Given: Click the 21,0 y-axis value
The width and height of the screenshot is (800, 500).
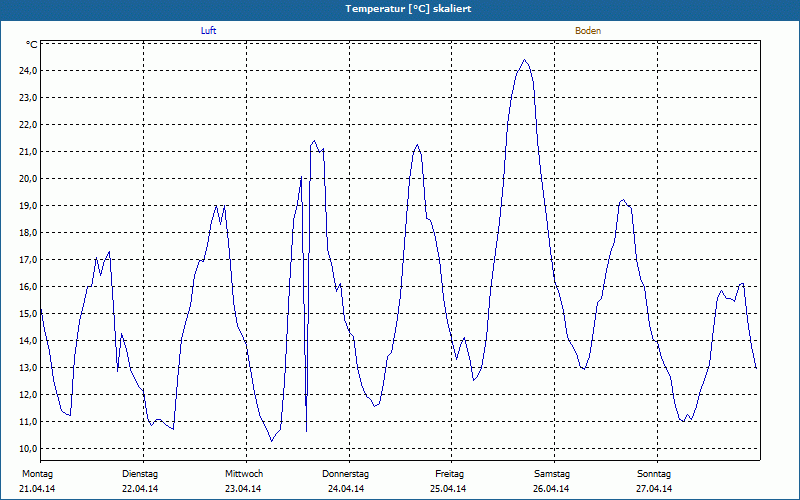Looking at the screenshot, I should tap(28, 152).
